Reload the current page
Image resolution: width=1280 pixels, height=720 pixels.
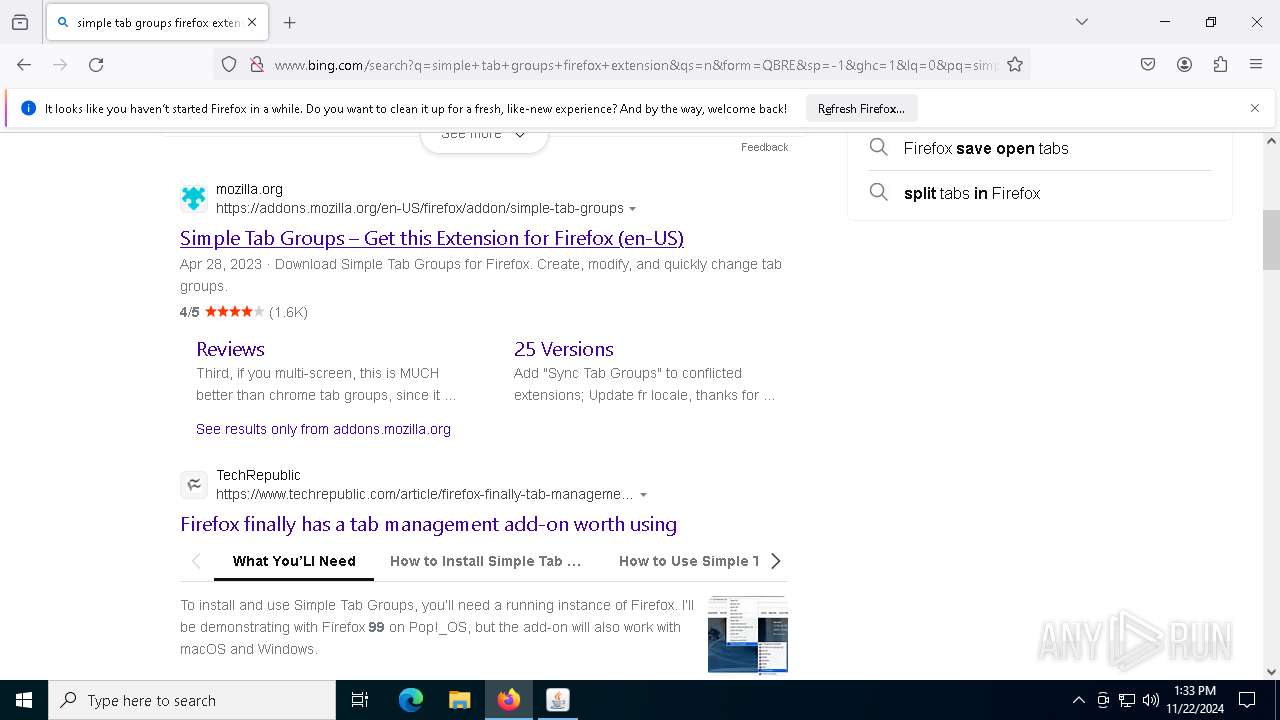click(96, 65)
